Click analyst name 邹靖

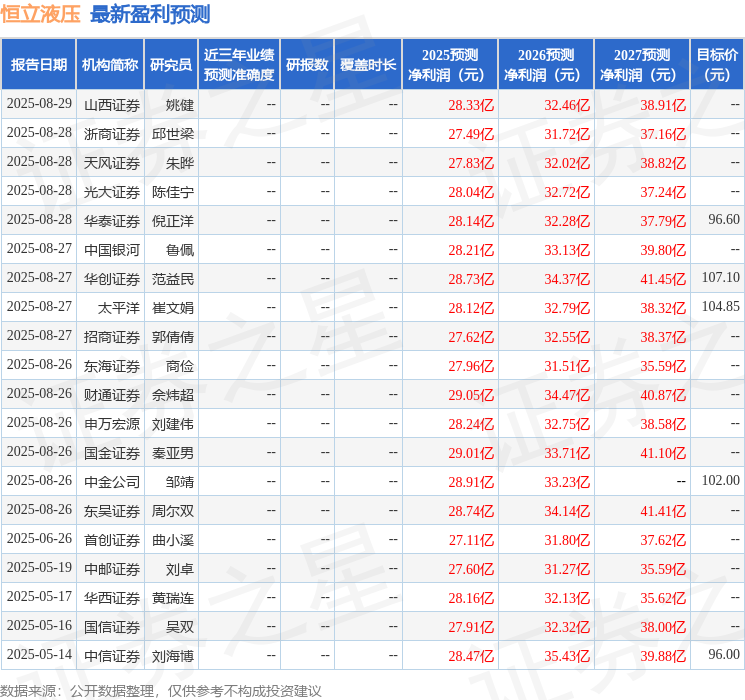(180, 482)
